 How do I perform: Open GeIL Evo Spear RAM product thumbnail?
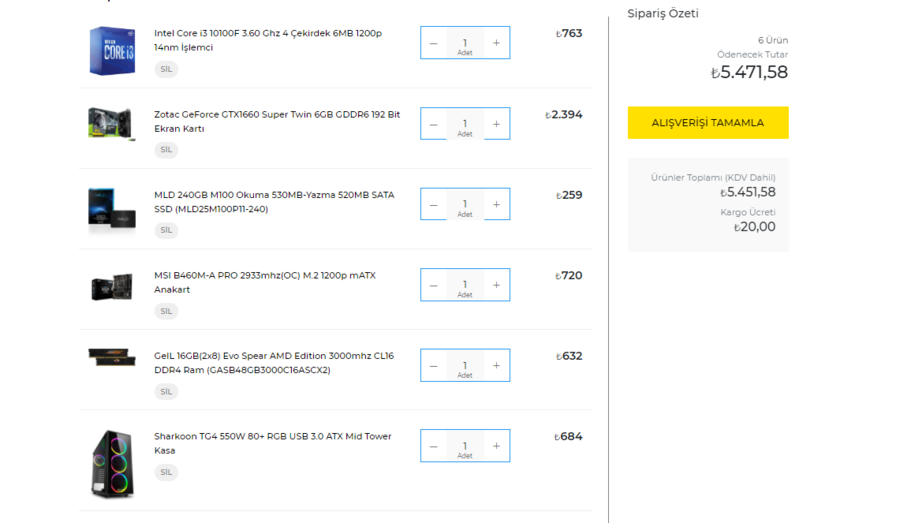coord(111,357)
